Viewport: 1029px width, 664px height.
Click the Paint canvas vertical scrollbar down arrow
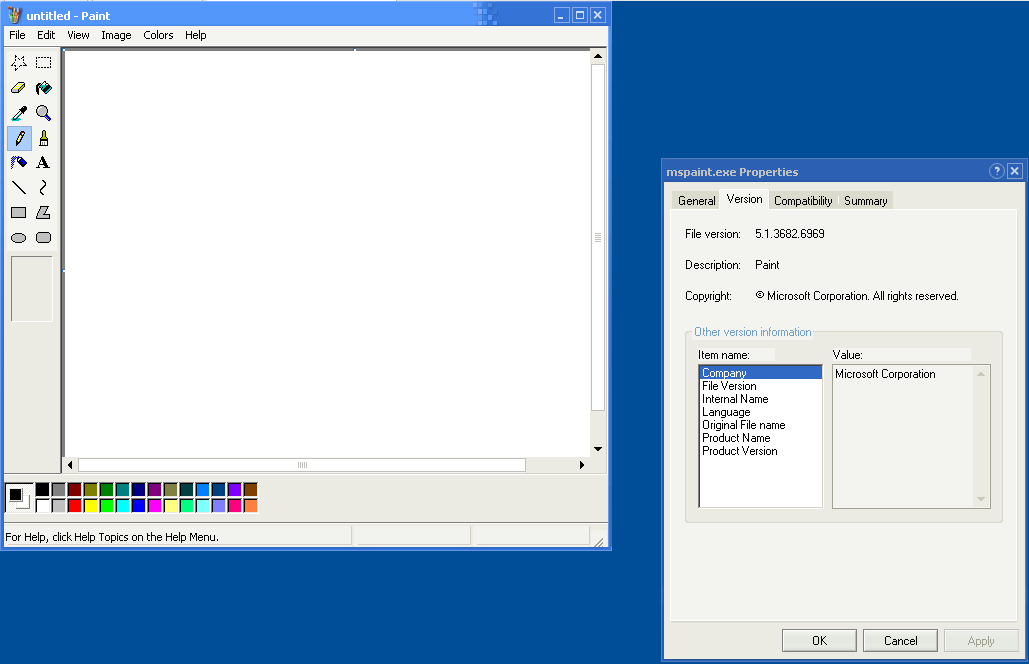click(598, 449)
